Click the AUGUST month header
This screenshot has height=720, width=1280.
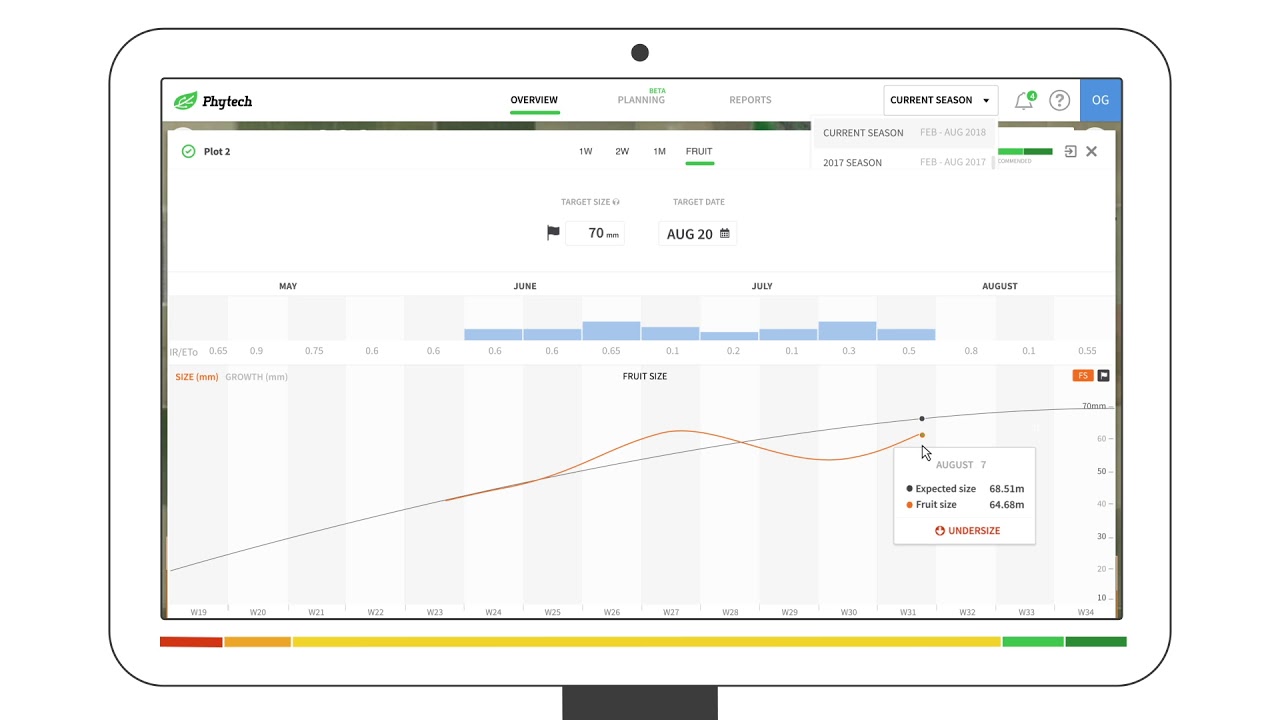pos(999,286)
